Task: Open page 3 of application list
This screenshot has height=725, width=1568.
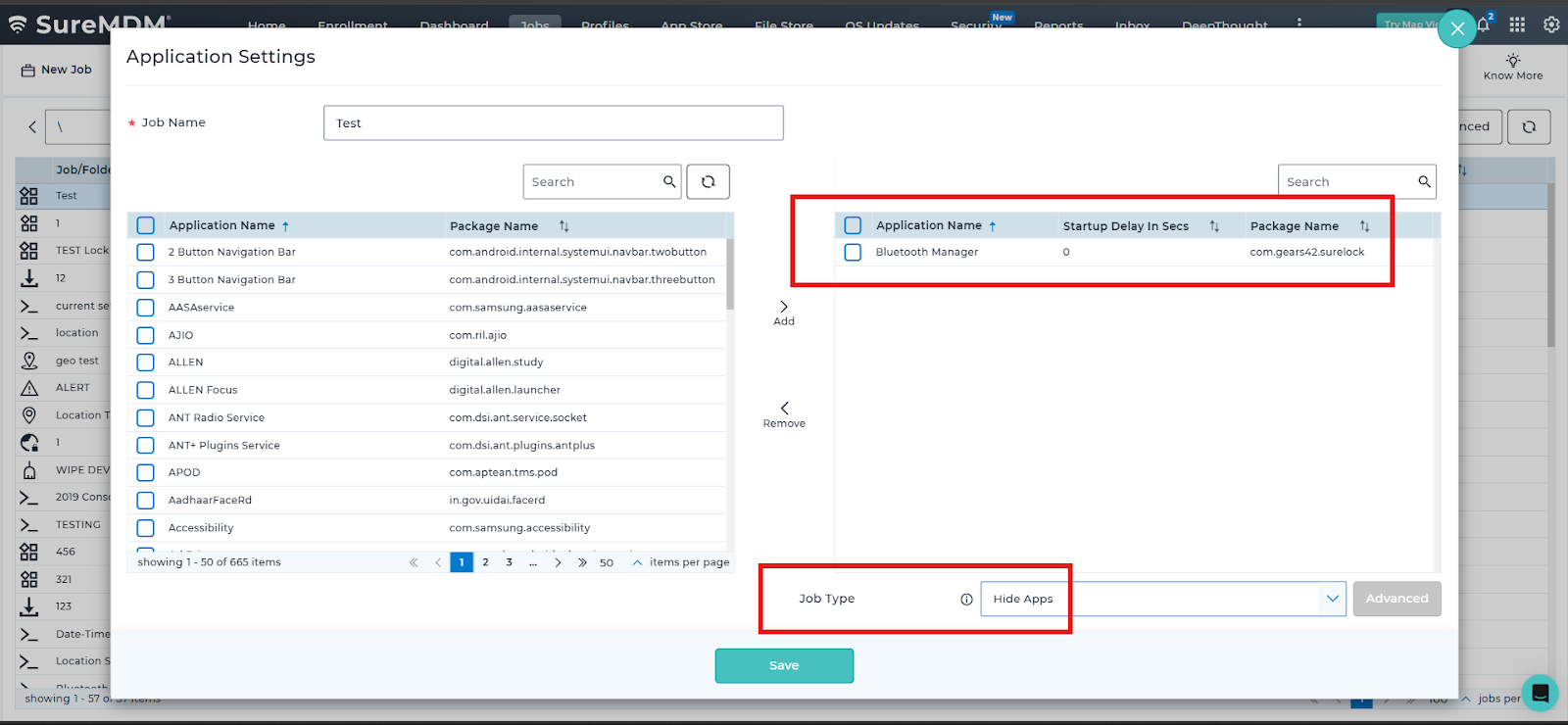Action: [x=509, y=562]
